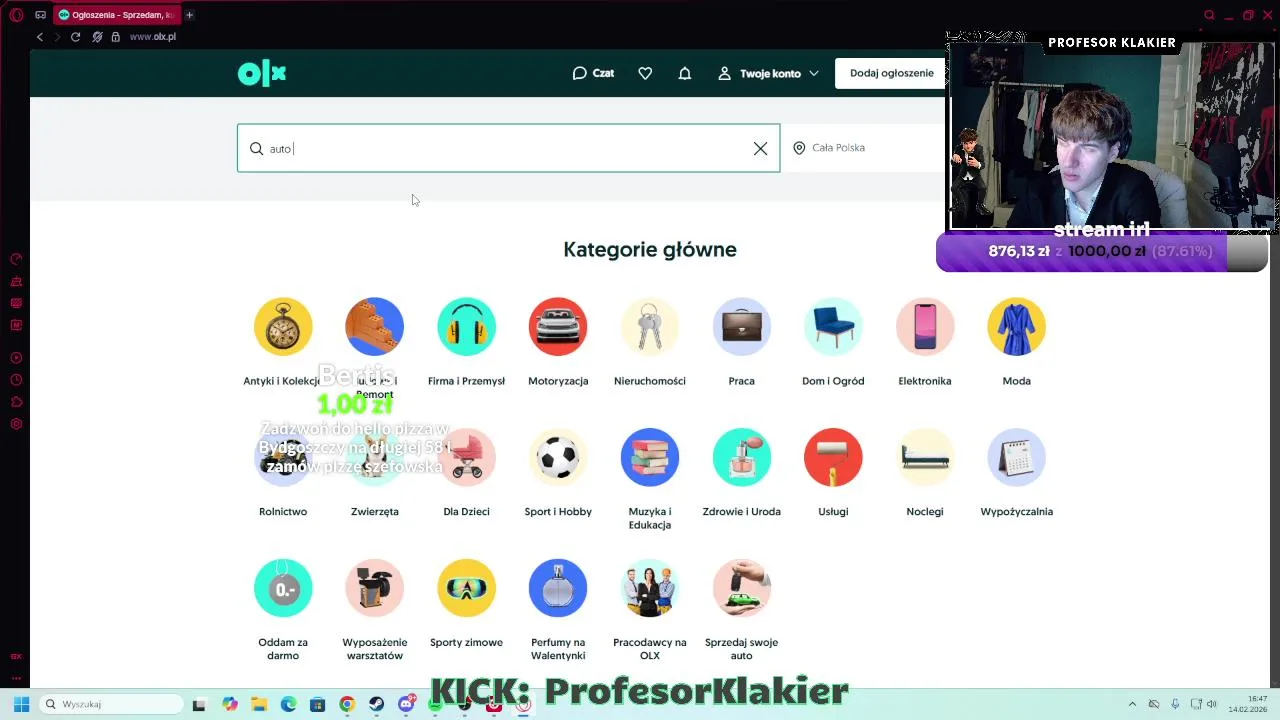Open the browser search icon top right
The width and height of the screenshot is (1280, 720).
tap(1209, 15)
